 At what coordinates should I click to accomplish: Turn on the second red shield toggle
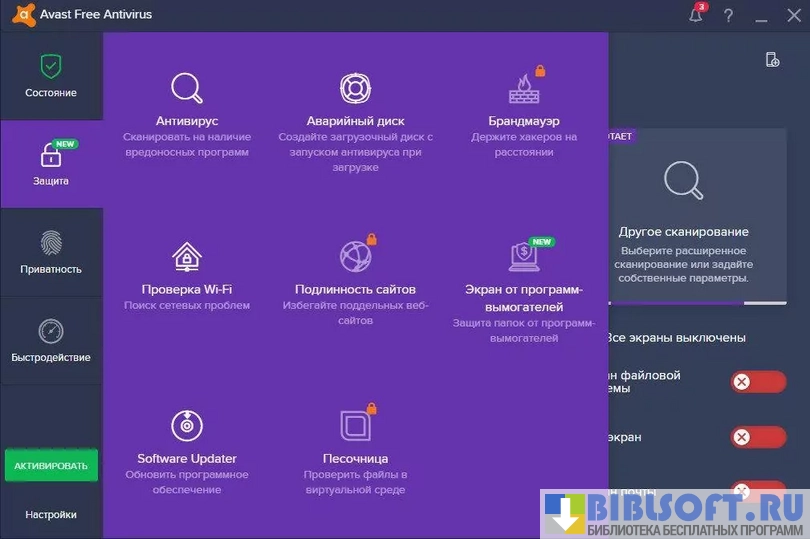click(x=757, y=437)
